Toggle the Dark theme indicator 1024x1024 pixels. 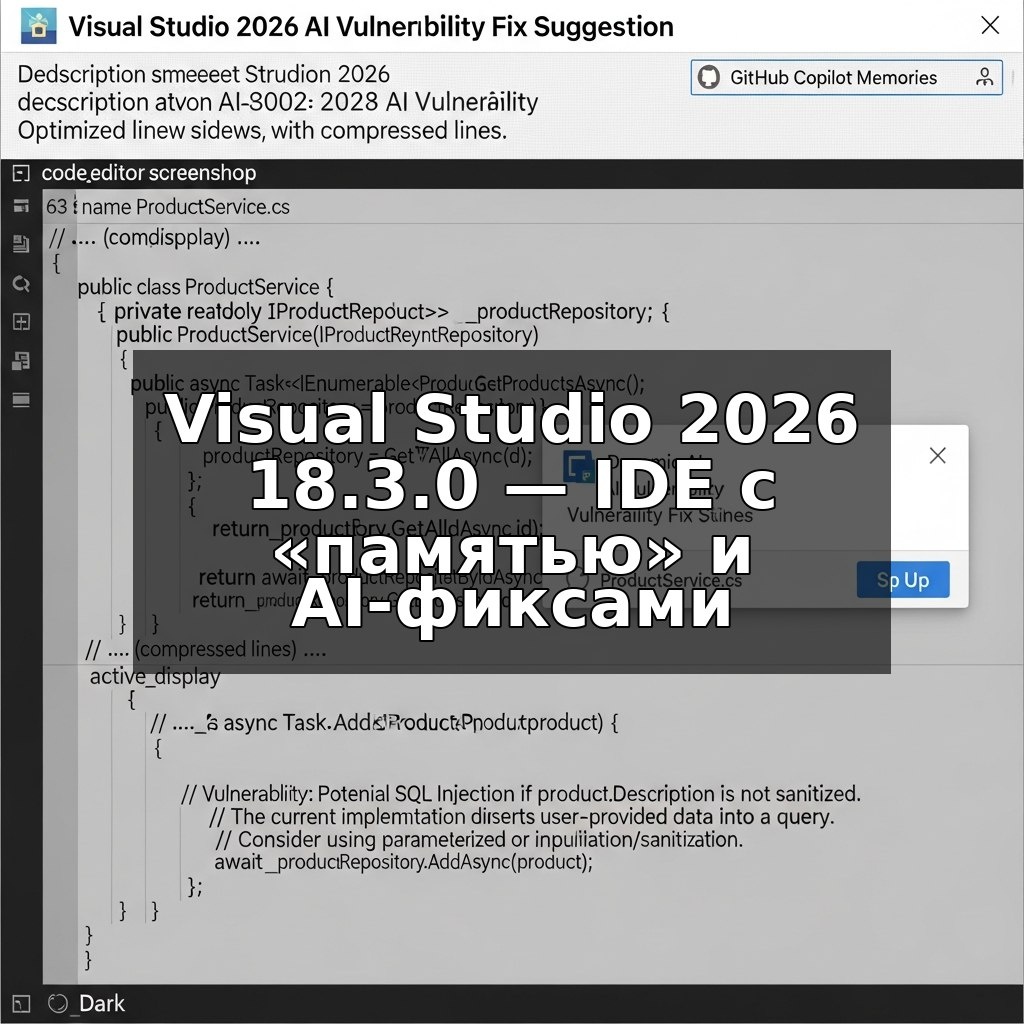click(87, 1003)
